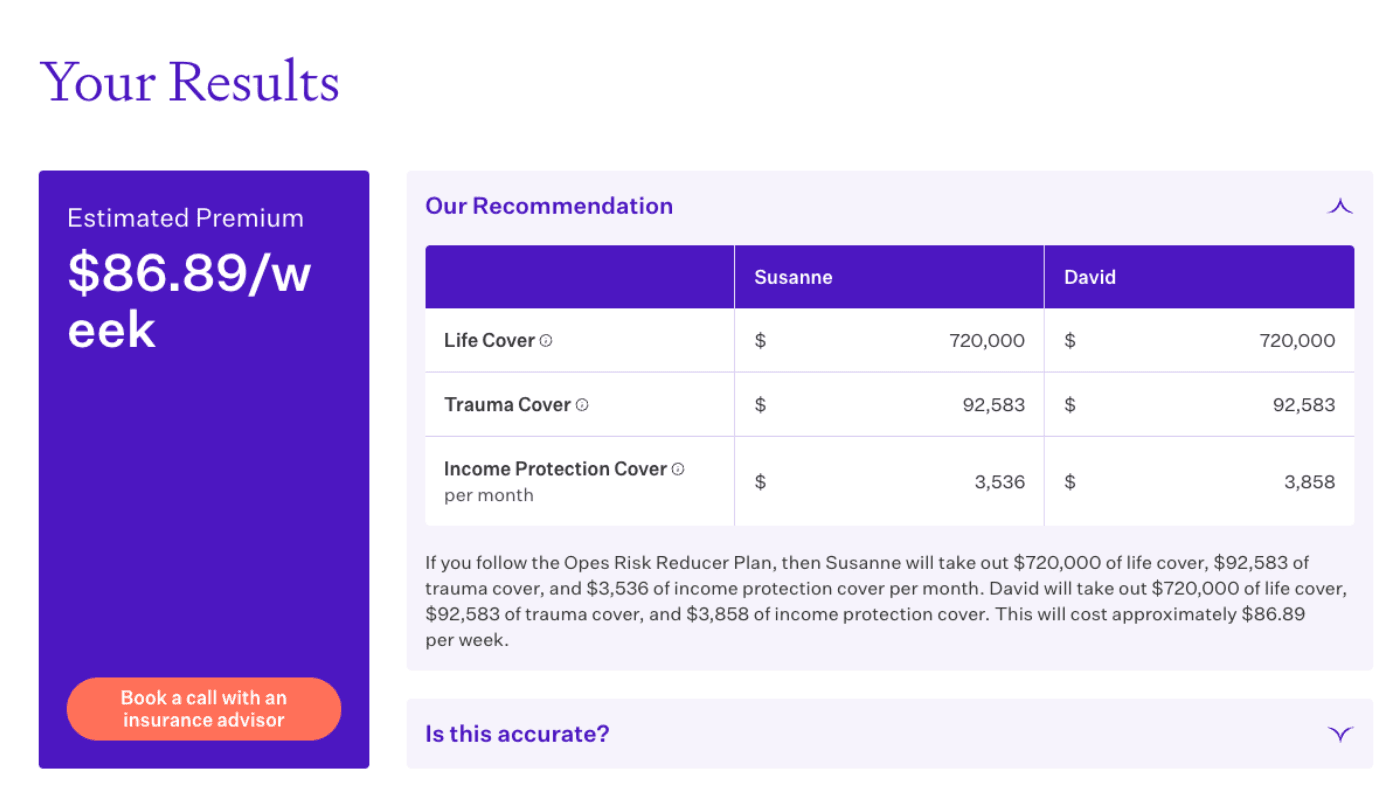Click the Your Results page title

(x=190, y=82)
